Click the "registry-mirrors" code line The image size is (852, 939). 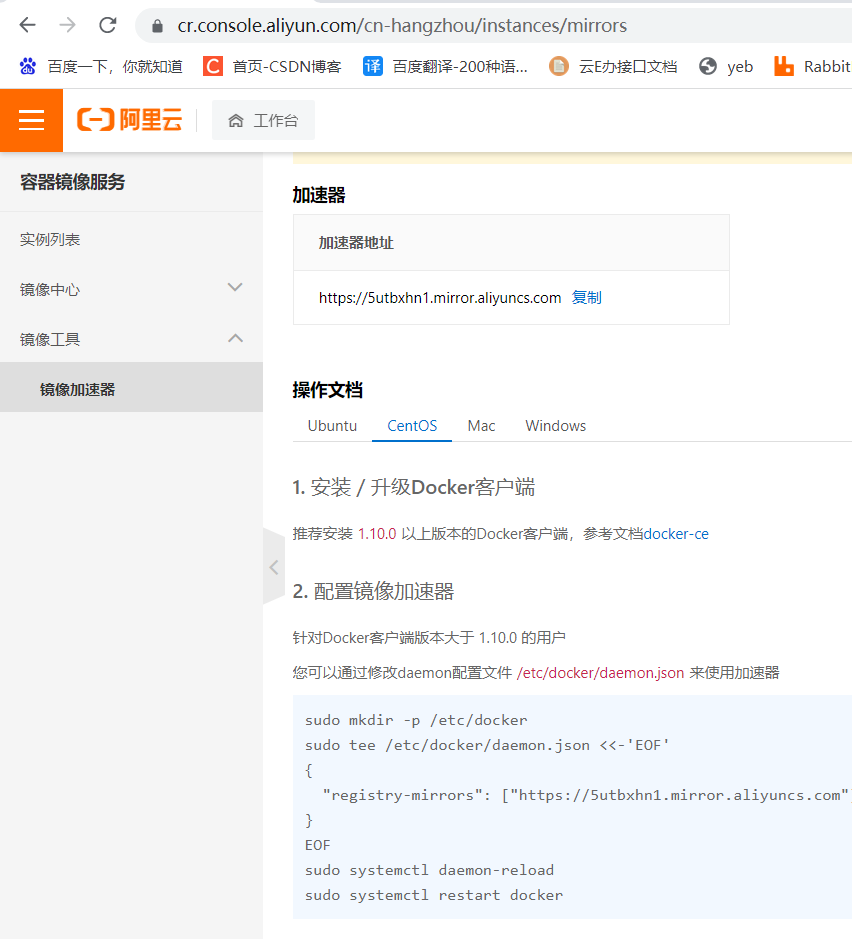[x=586, y=795]
